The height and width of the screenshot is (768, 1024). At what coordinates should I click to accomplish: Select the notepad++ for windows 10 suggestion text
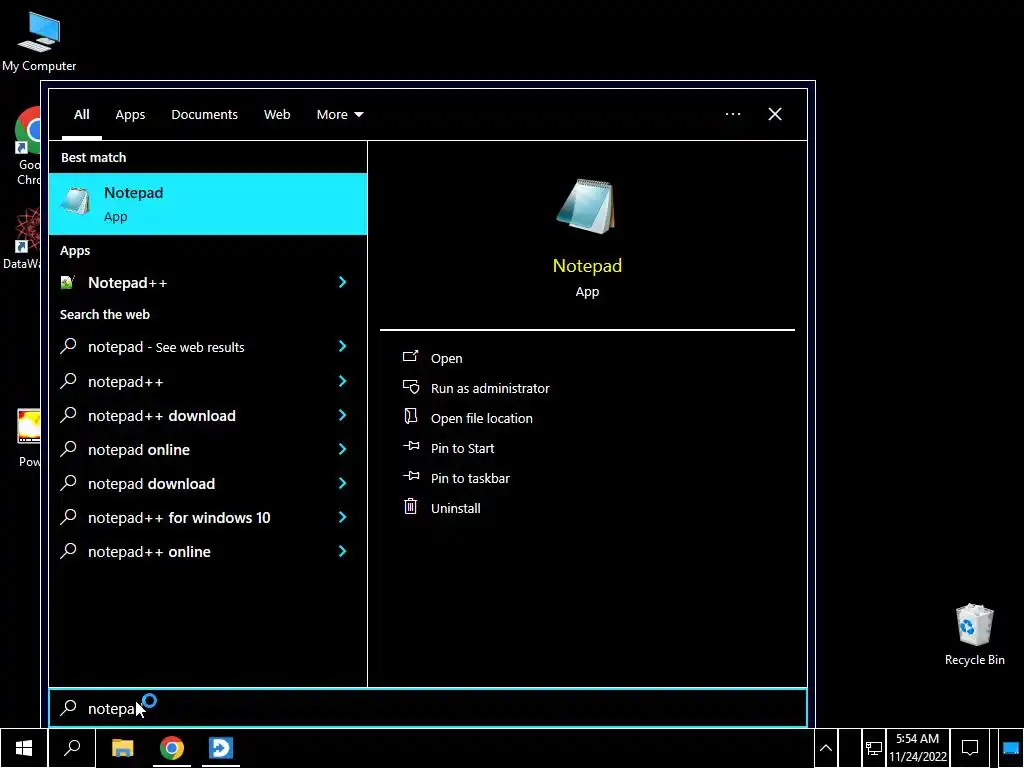(179, 517)
